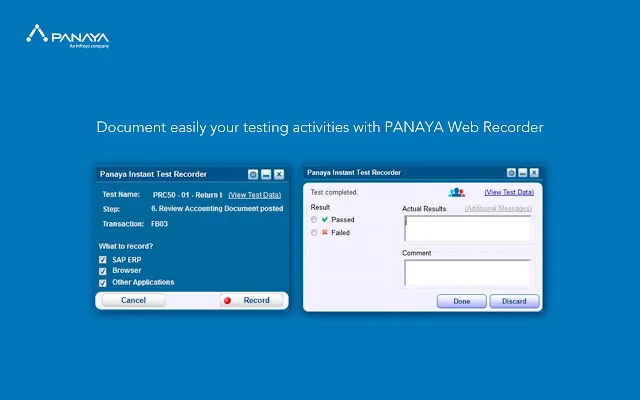This screenshot has width=640, height=400.
Task: Click the Test completed status text
Action: [334, 192]
